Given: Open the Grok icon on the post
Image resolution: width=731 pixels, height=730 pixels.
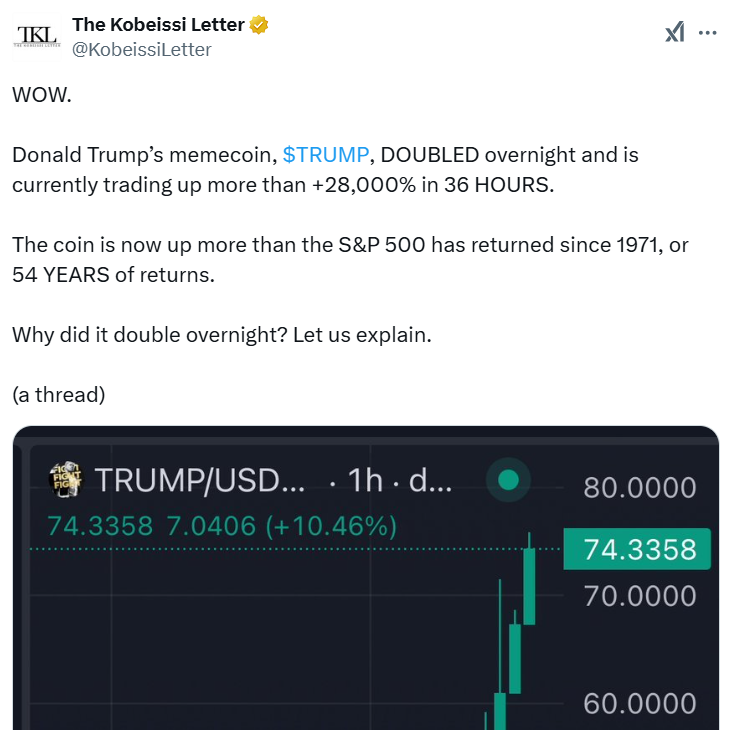Looking at the screenshot, I should coord(675,32).
